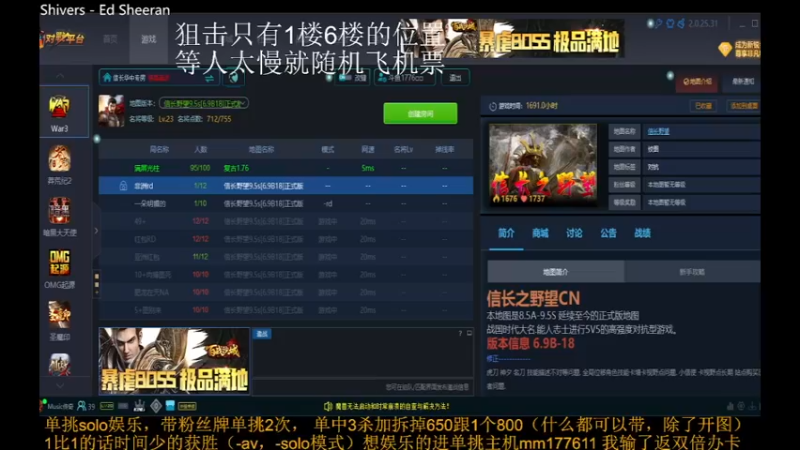Image resolution: width=800 pixels, height=450 pixels.
Task: Click the chat message input field
Action: 363,387
